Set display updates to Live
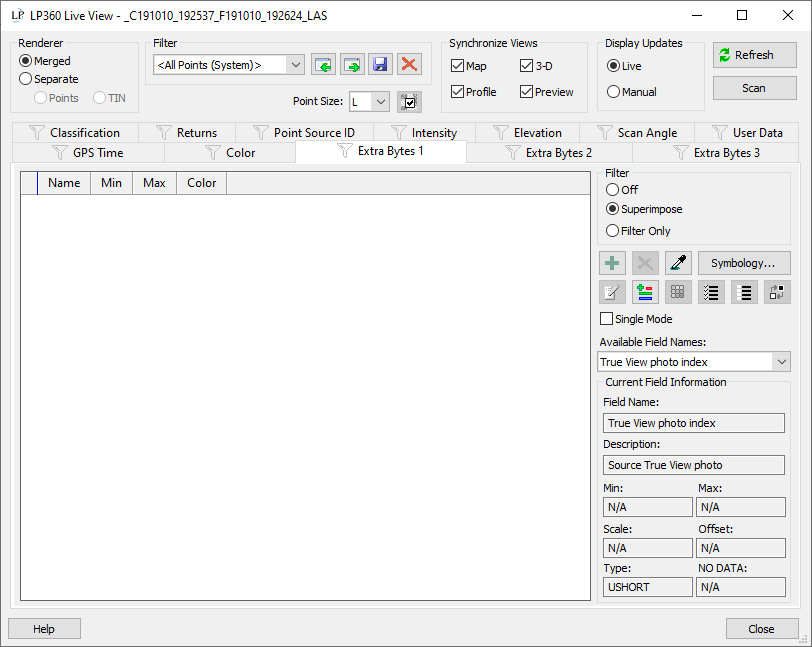Screen dimensions: 812x647 click(x=624, y=66)
